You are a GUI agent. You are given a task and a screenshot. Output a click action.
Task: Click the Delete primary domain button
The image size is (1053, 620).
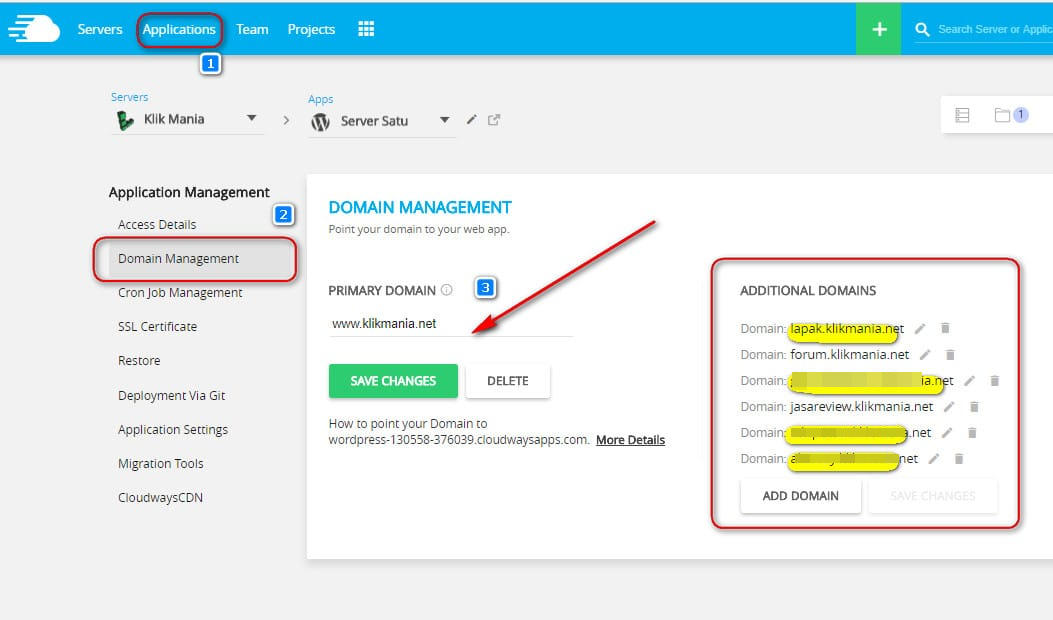pos(508,381)
